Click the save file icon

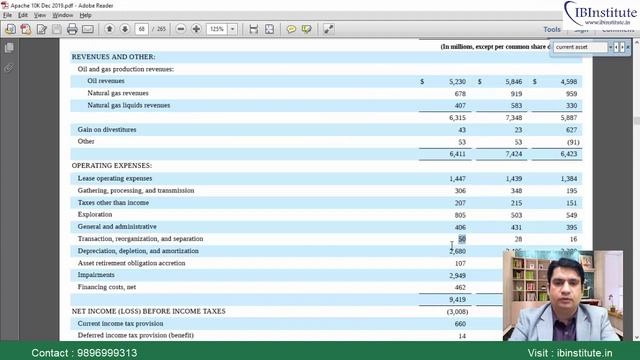(57, 29)
